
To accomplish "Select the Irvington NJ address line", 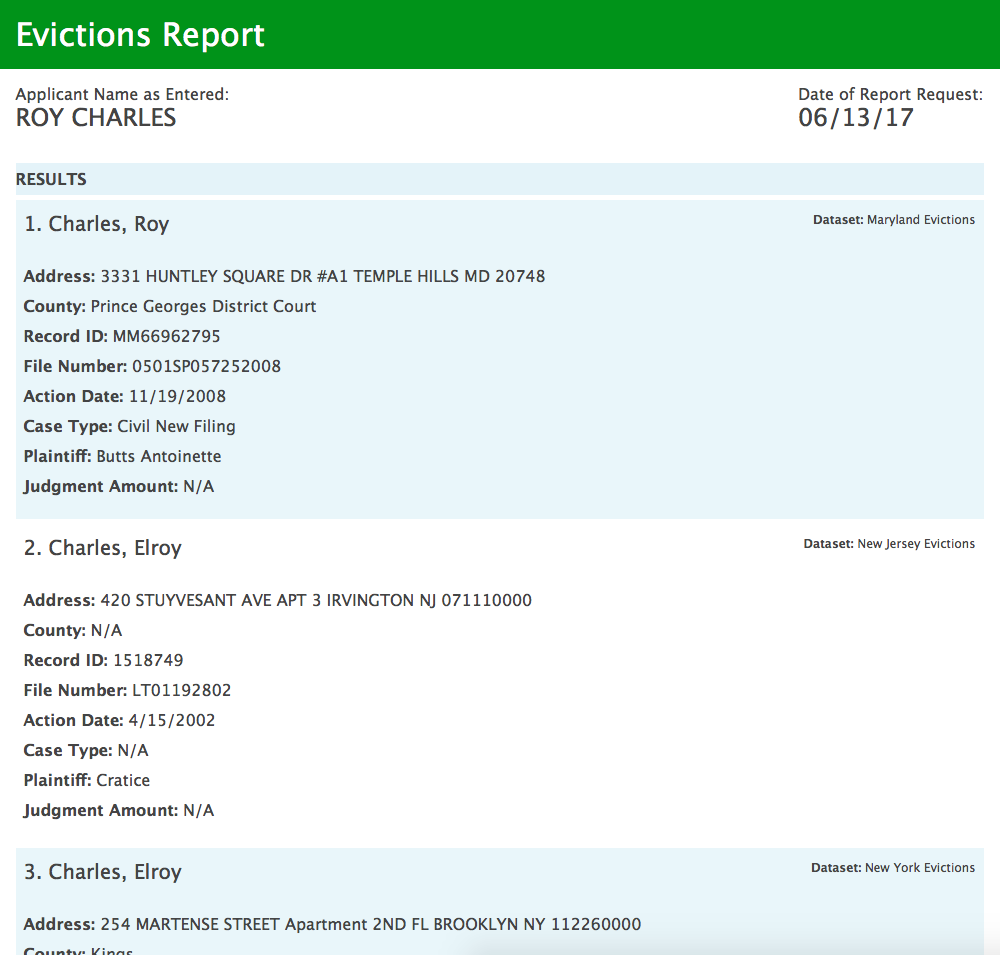I will [x=277, y=600].
